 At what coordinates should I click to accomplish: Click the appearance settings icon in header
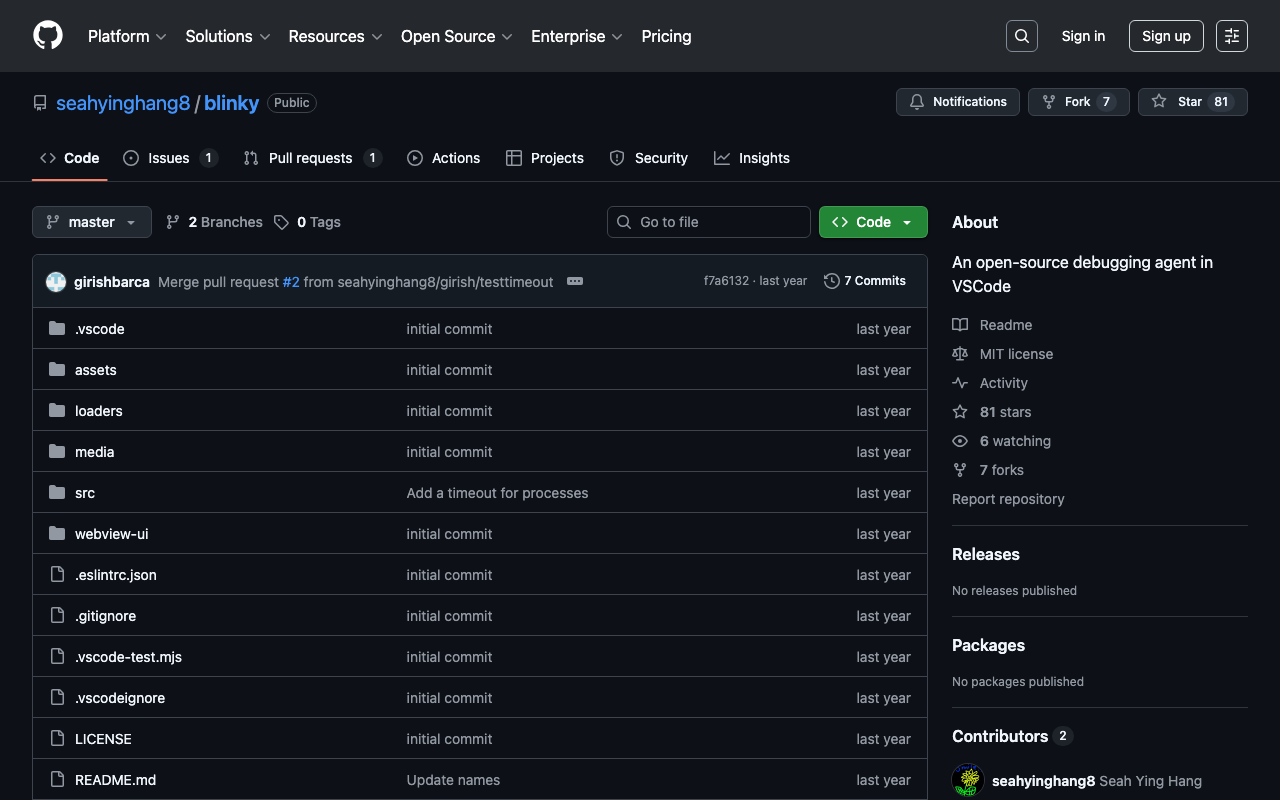tap(1231, 36)
